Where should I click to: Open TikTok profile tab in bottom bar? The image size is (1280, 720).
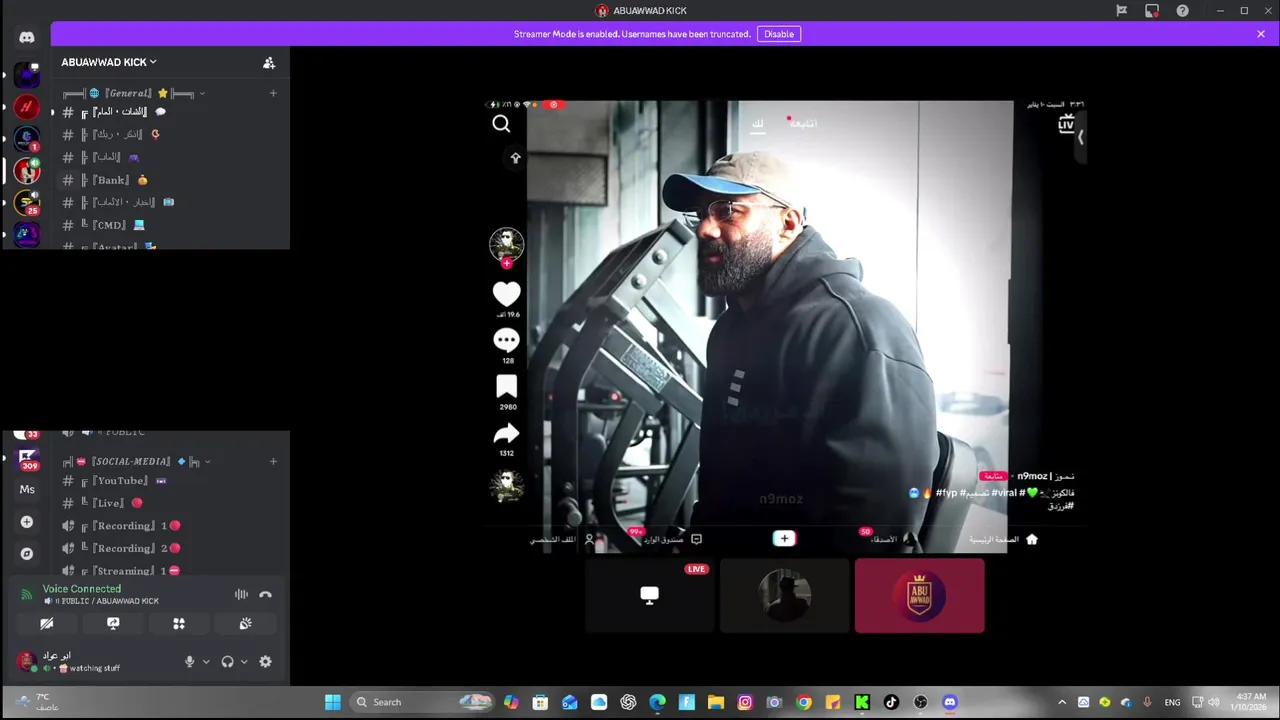[x=561, y=539]
